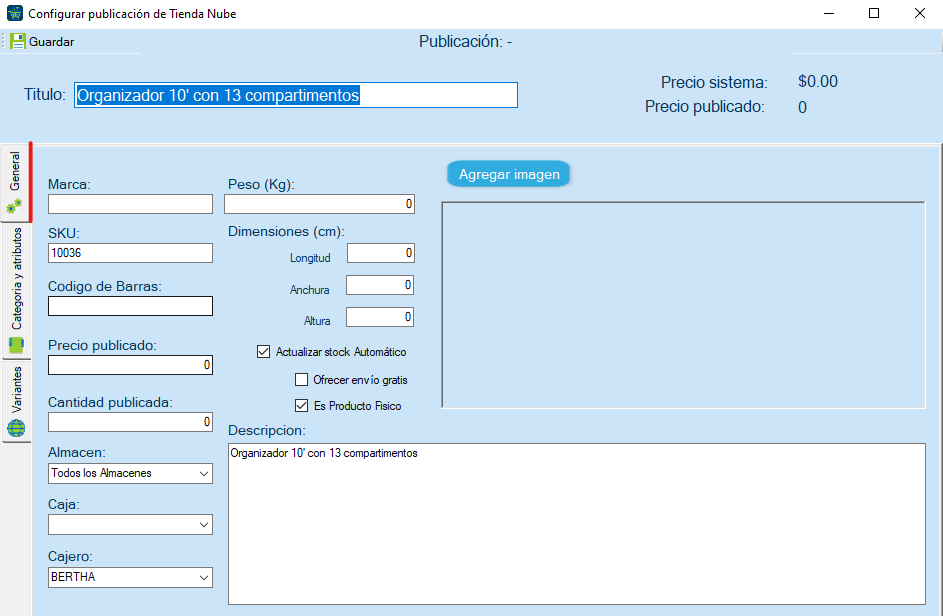
Task: Minimize the Configurar publicación window
Action: point(829,13)
